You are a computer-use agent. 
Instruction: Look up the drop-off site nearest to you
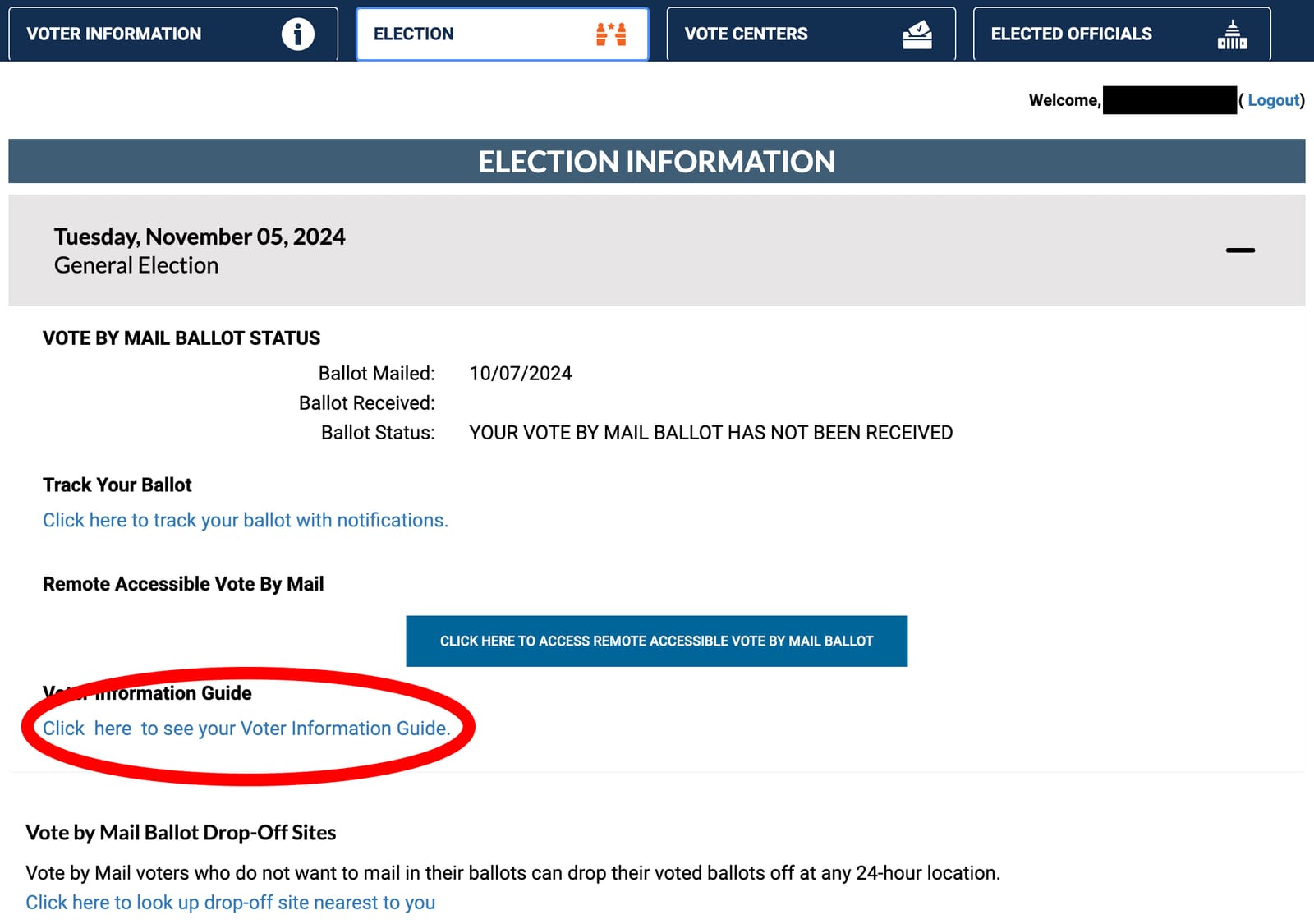tap(231, 902)
